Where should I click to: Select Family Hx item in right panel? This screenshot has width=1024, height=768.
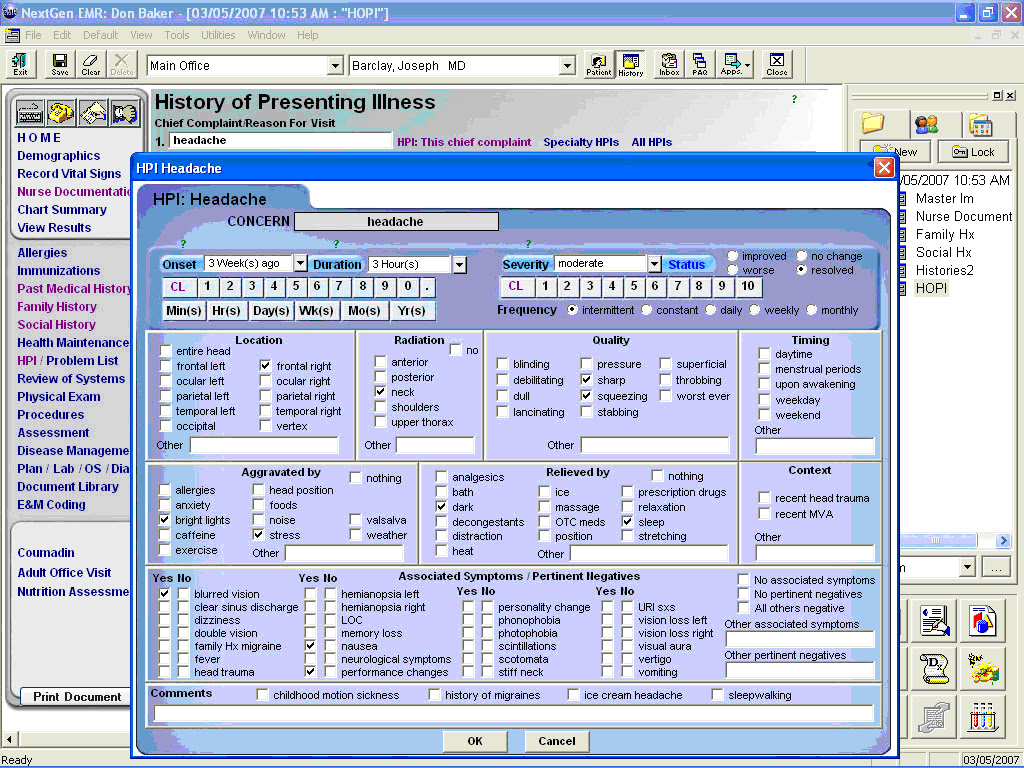click(x=945, y=234)
